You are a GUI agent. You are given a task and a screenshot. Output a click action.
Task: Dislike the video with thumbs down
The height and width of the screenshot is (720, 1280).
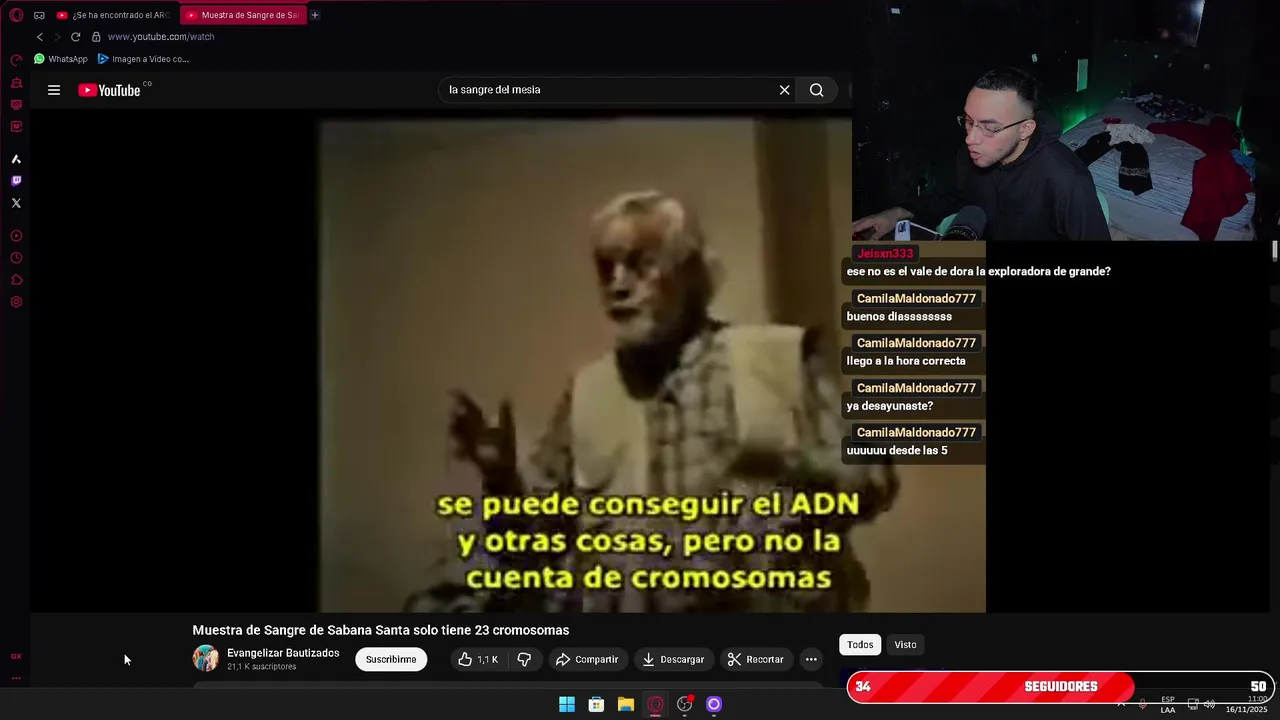click(x=524, y=659)
